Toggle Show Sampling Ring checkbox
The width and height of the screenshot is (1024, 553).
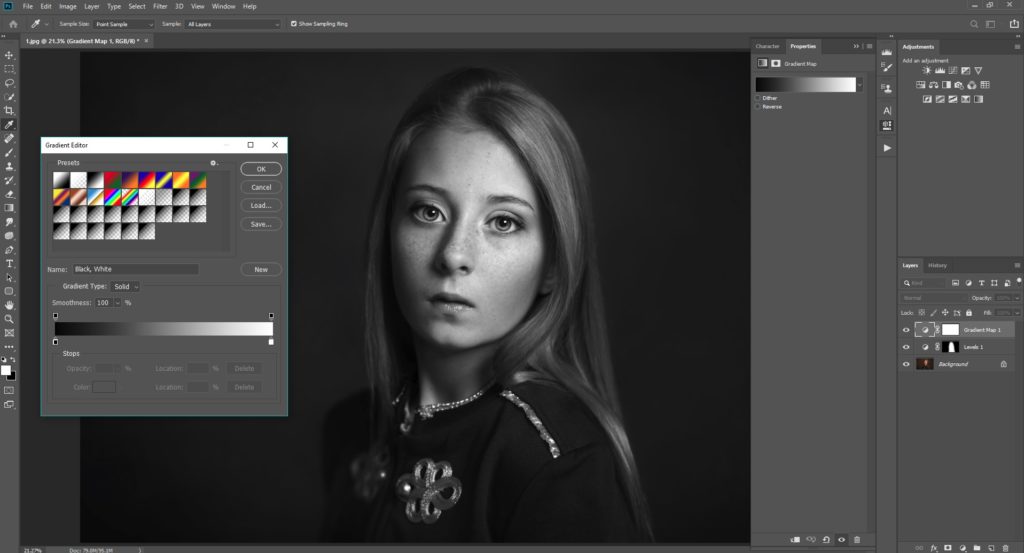(x=293, y=24)
